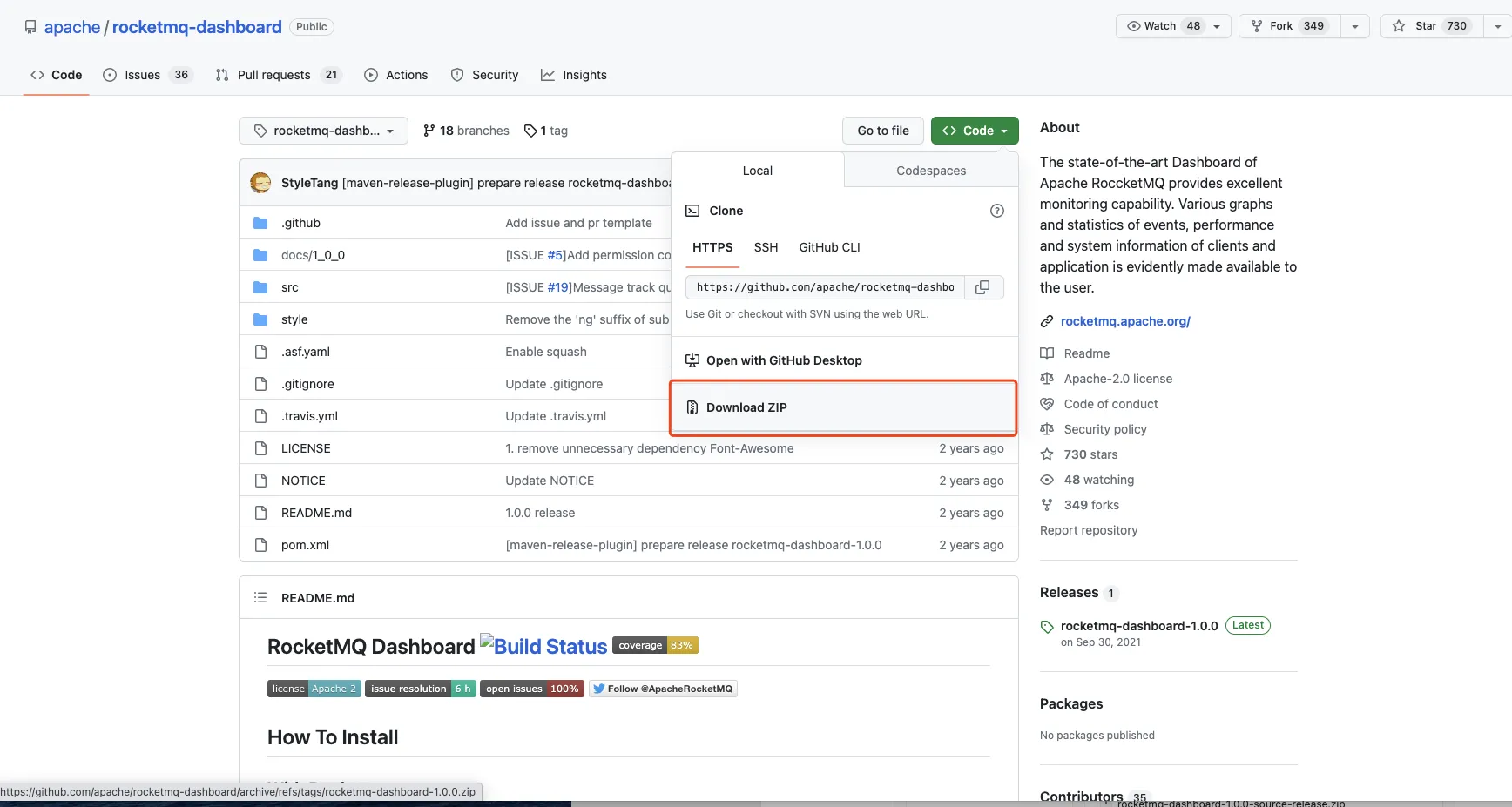Open the branch selector rocketmq-dashb... dropdown

(x=323, y=131)
